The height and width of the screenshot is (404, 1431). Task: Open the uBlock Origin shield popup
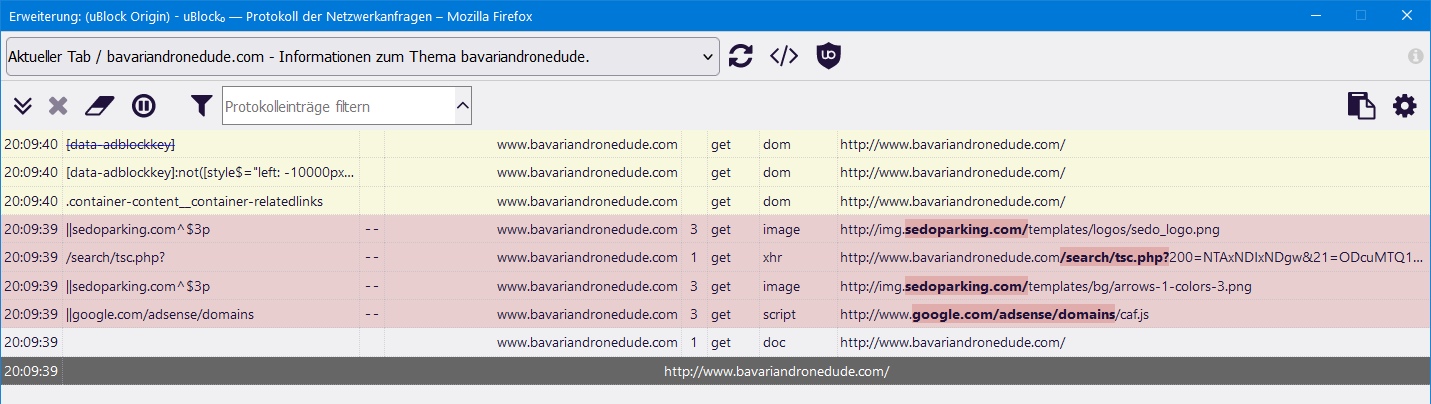click(829, 56)
